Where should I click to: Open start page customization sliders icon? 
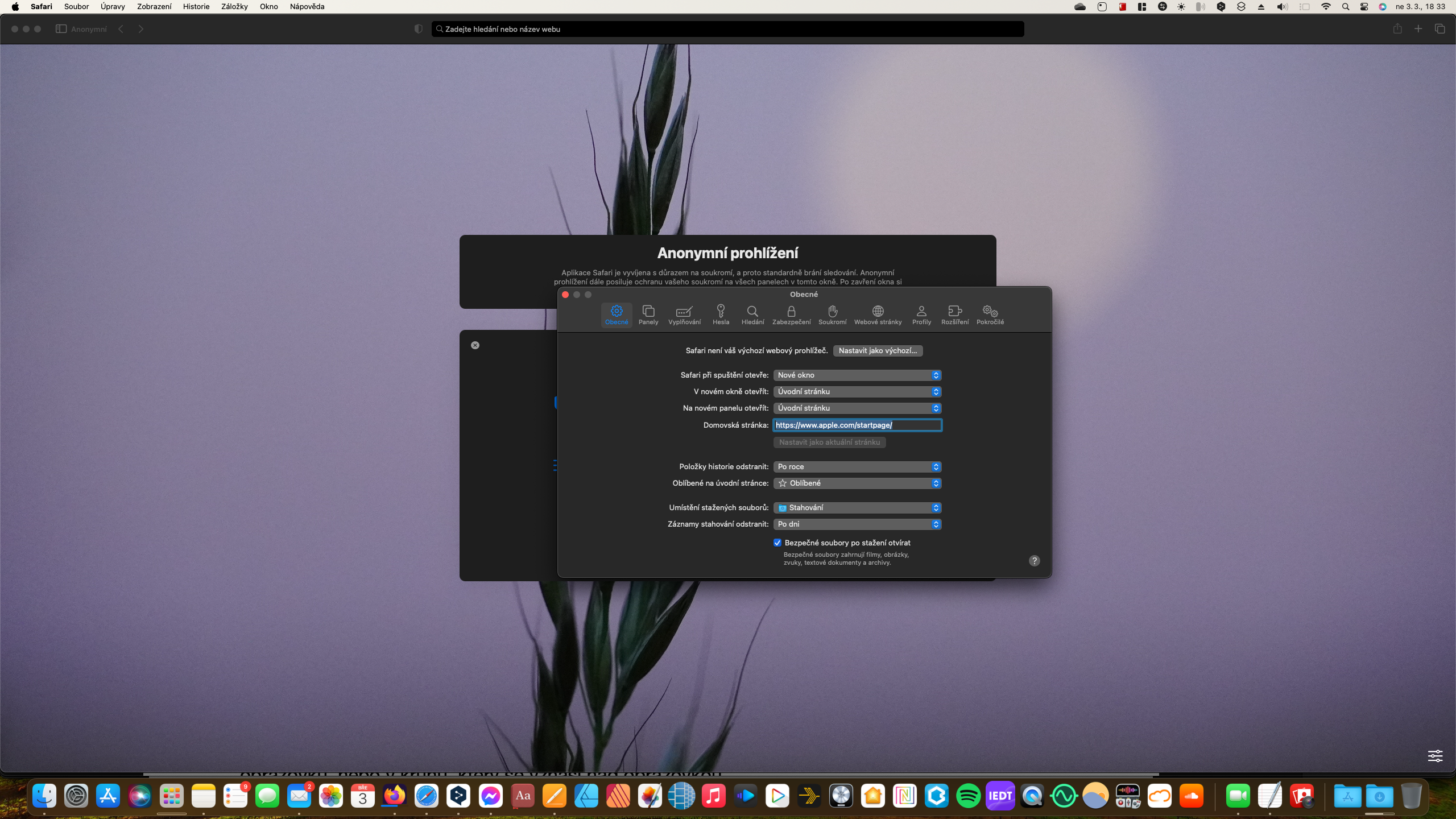pyautogui.click(x=1435, y=755)
